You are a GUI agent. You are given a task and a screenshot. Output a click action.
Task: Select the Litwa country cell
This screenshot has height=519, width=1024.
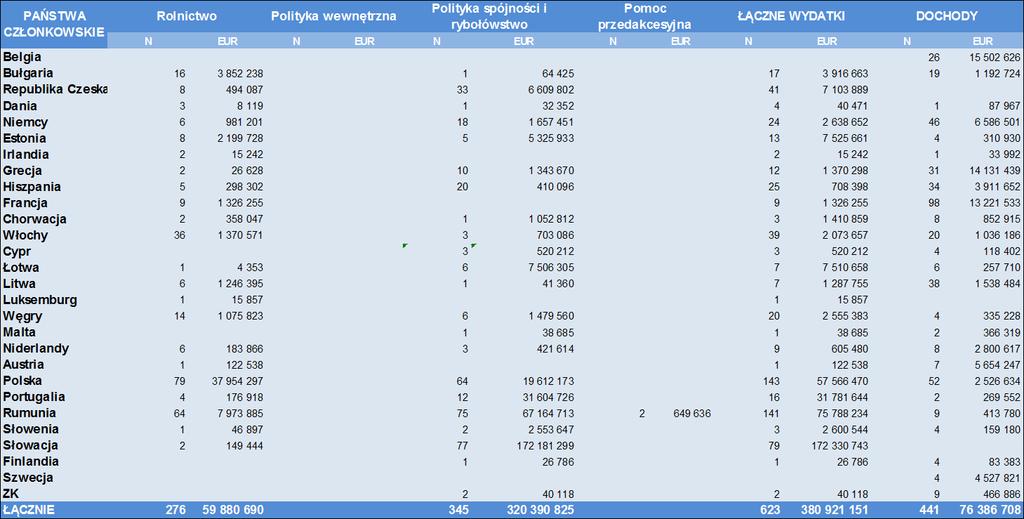click(19, 283)
